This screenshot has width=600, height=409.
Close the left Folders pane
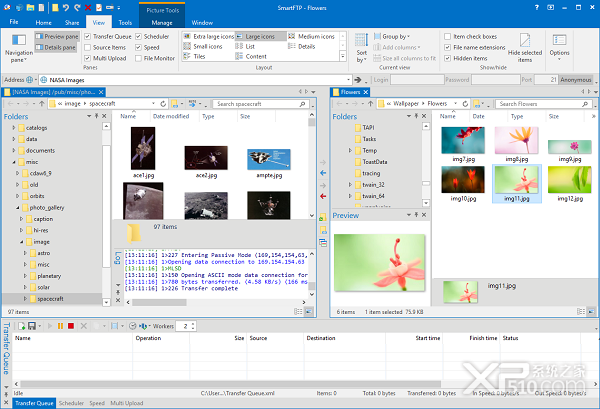pyautogui.click(x=104, y=116)
